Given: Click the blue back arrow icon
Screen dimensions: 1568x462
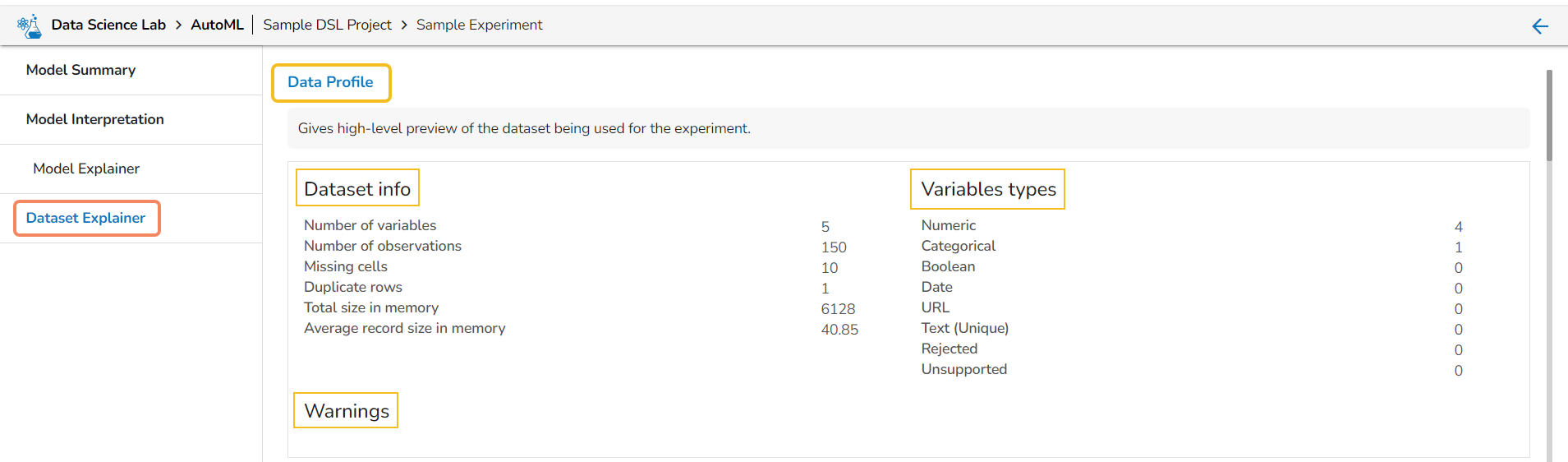Looking at the screenshot, I should (x=1540, y=26).
